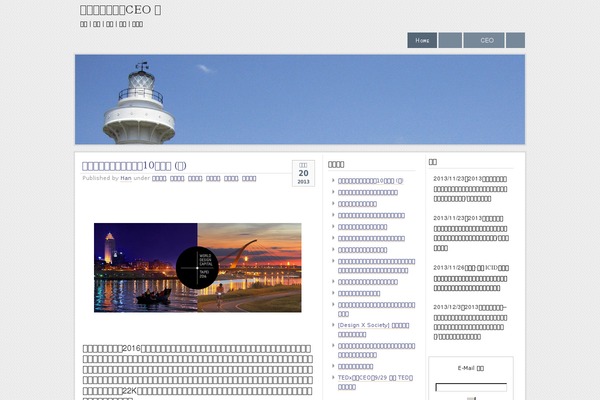Open the TEDx 9/29 sidebar link
The width and height of the screenshot is (600, 400).
pyautogui.click(x=375, y=382)
